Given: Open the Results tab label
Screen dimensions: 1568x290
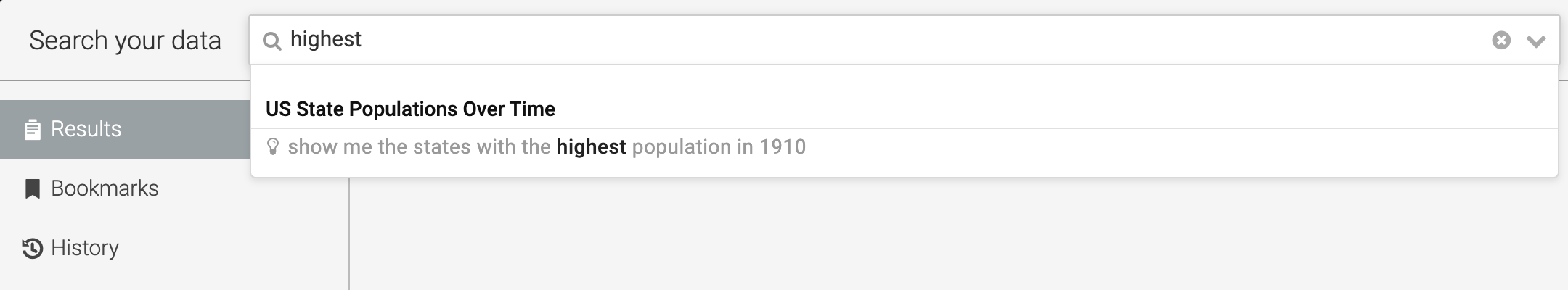Looking at the screenshot, I should pyautogui.click(x=86, y=129).
